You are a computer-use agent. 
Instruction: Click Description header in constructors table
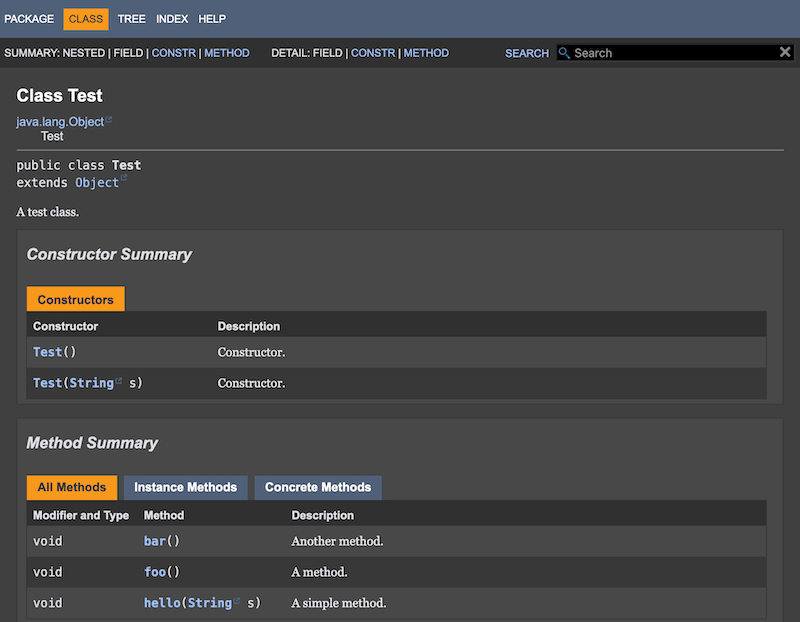click(x=249, y=327)
